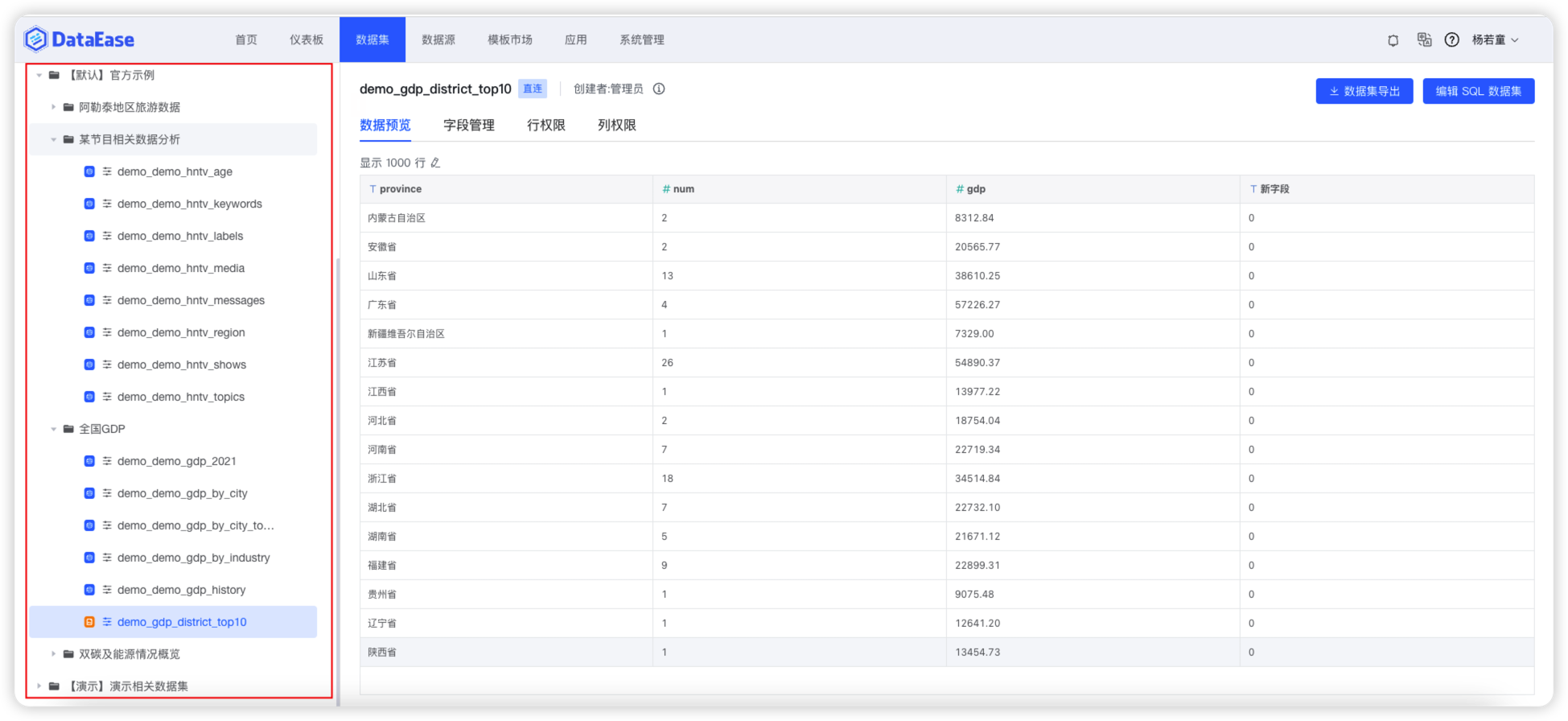Open the 系统管理 menu
The image size is (1568, 721).
(x=642, y=39)
